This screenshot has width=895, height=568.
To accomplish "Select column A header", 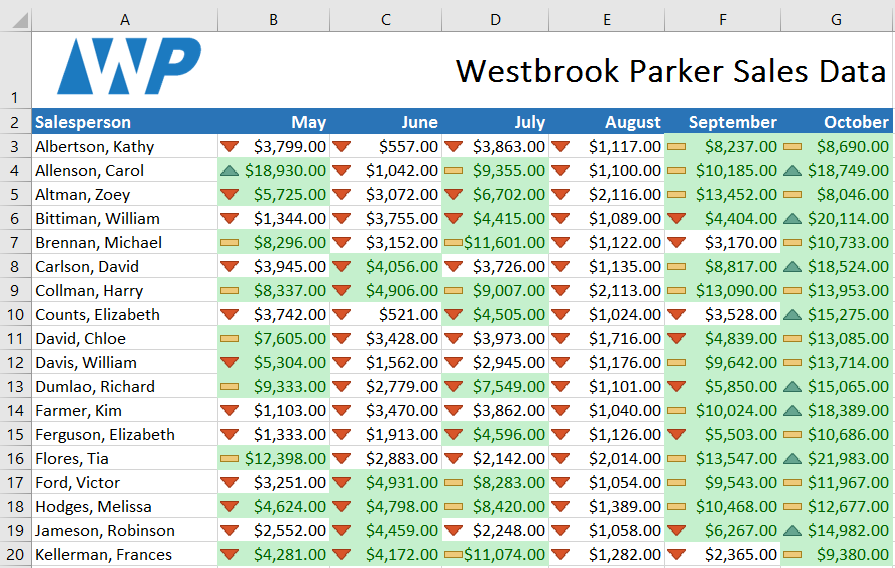I will click(x=124, y=19).
